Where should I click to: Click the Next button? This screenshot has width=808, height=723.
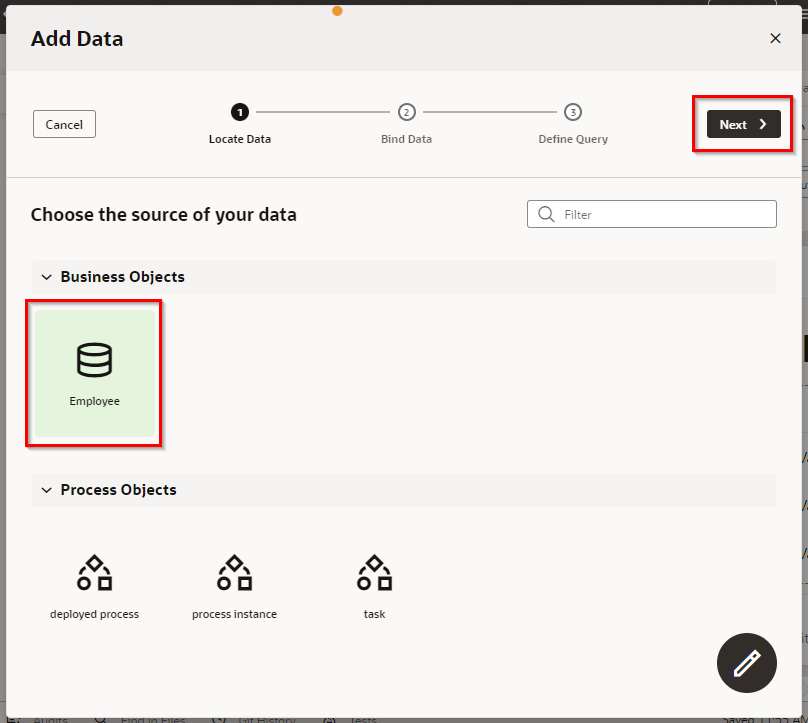tap(743, 124)
